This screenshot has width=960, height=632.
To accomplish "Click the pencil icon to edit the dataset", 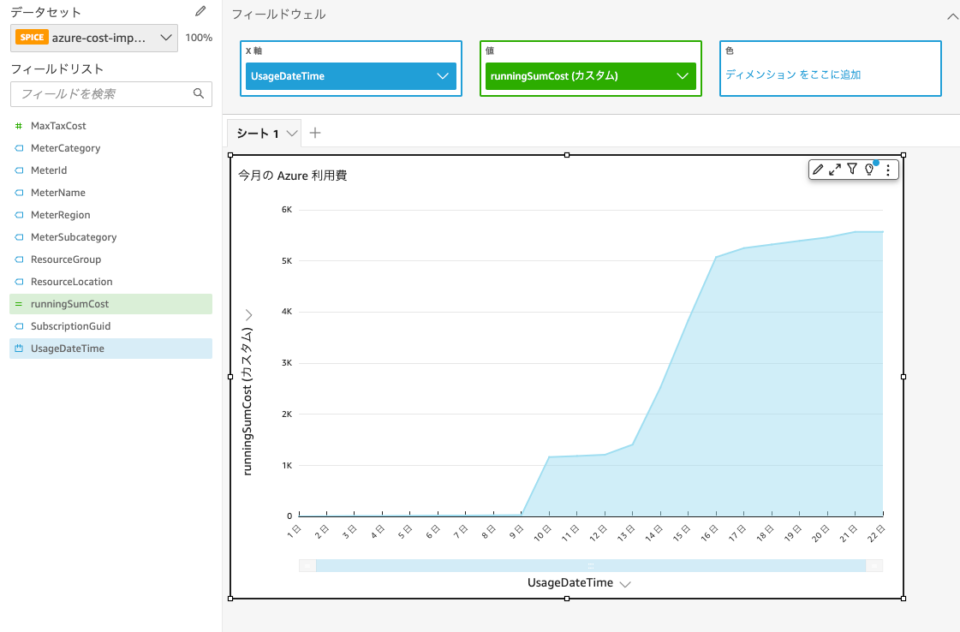I will [x=199, y=10].
